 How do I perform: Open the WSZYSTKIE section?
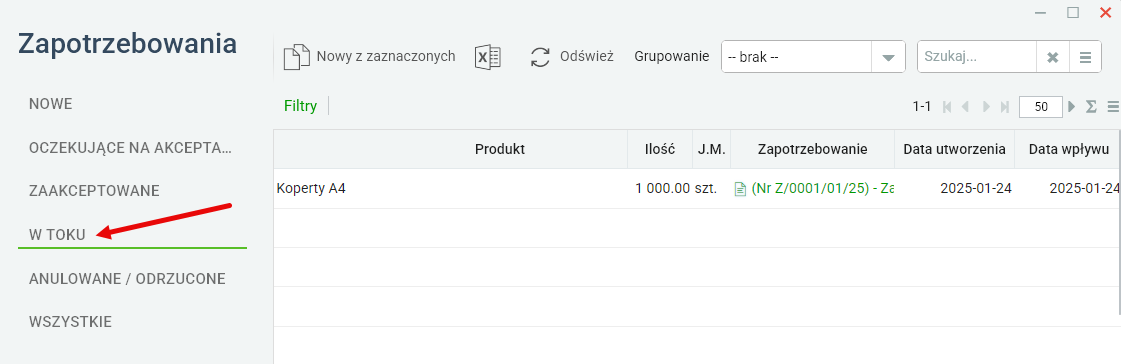(70, 322)
